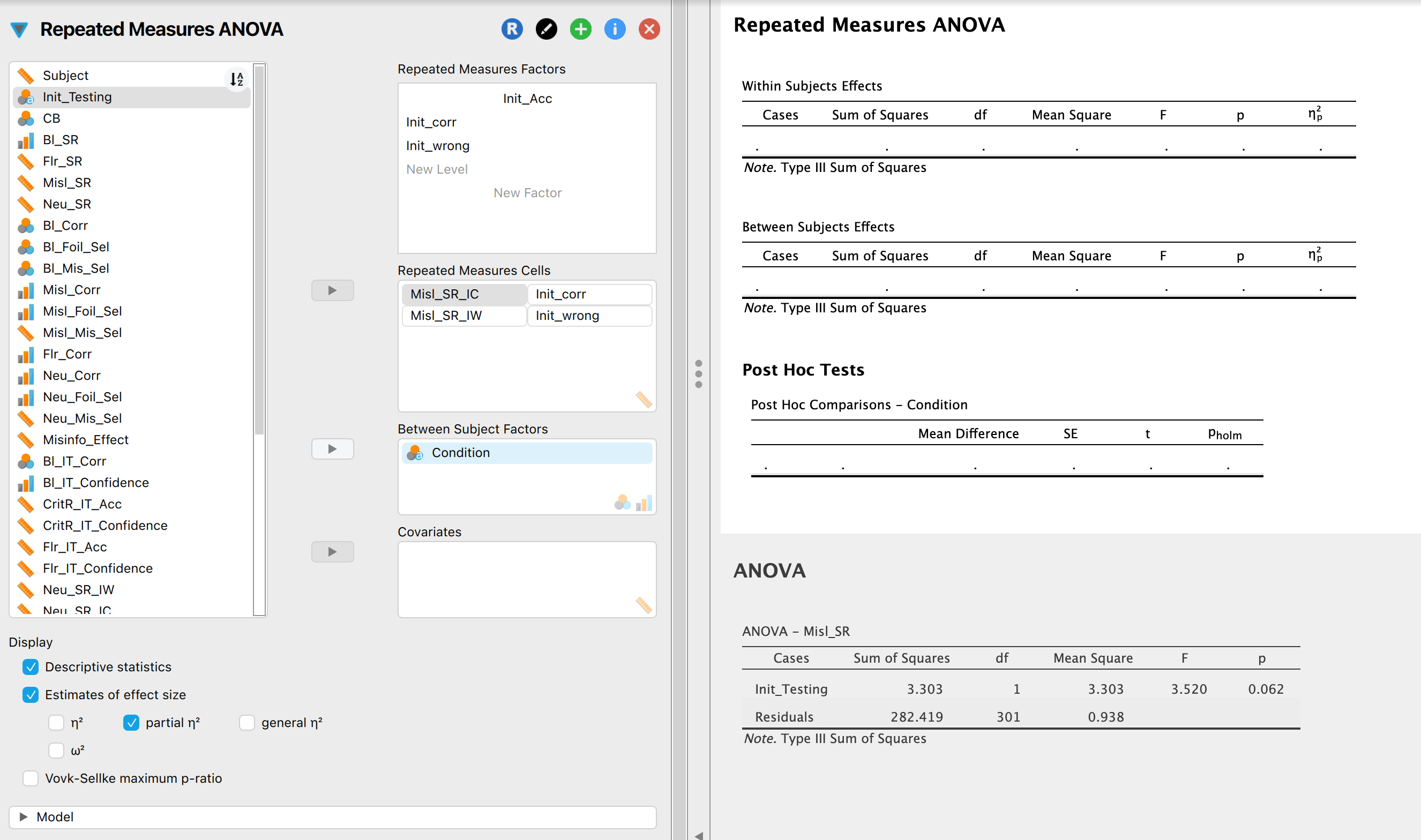Viewport: 1421px width, 840px height.
Task: Click the Between Subject Factors assignment arrow
Action: click(332, 449)
